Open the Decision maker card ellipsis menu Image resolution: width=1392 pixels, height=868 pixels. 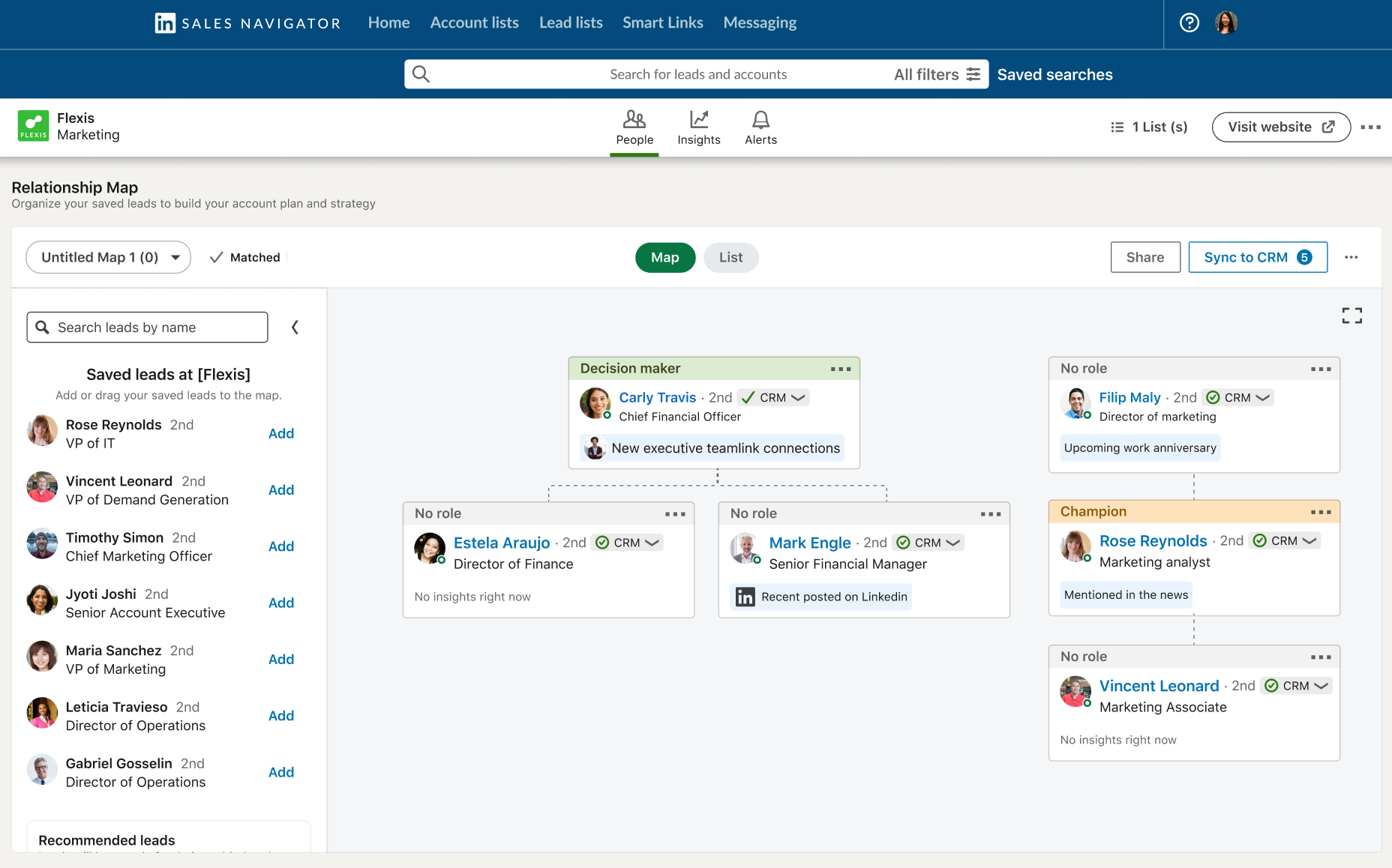841,369
